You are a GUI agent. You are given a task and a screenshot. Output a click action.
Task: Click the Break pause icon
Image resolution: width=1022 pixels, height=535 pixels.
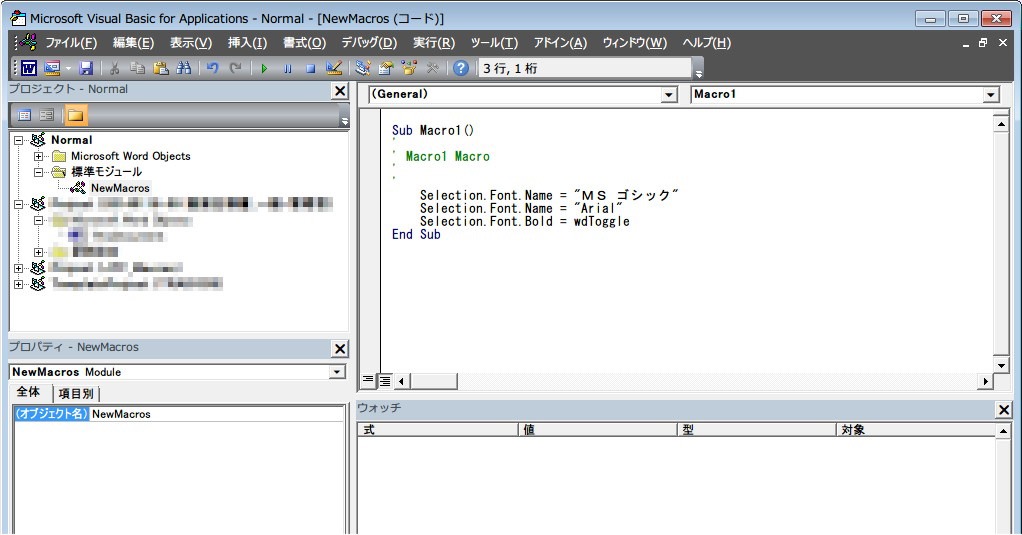click(x=287, y=68)
